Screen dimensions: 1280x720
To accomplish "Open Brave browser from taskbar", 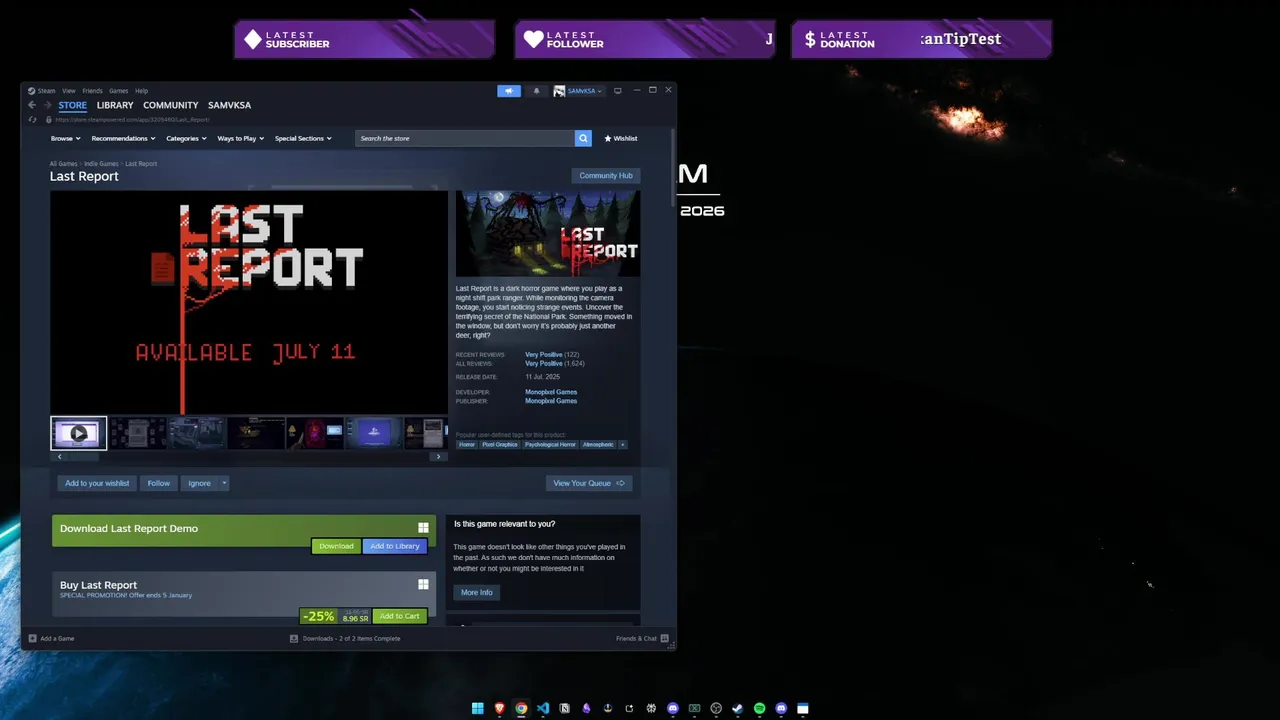I will click(x=500, y=708).
